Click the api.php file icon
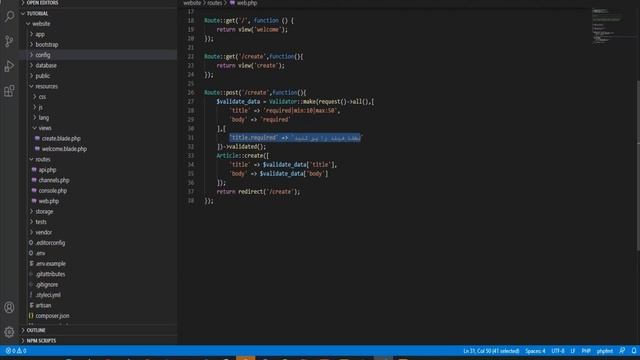This screenshot has height=360, width=640. (34, 170)
